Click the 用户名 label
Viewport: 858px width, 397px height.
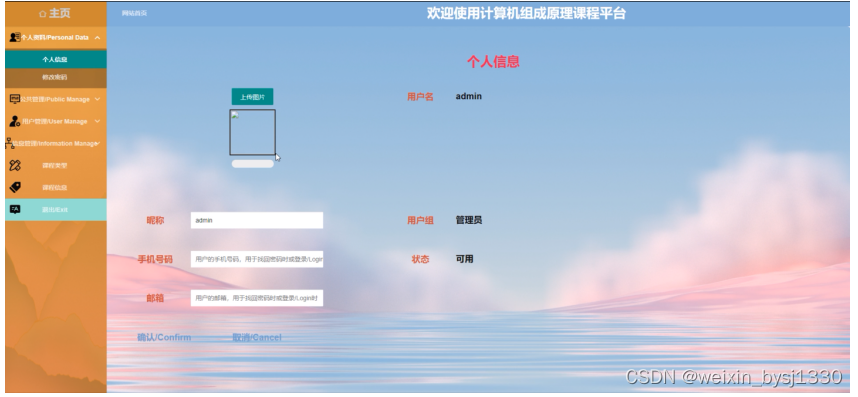(420, 97)
